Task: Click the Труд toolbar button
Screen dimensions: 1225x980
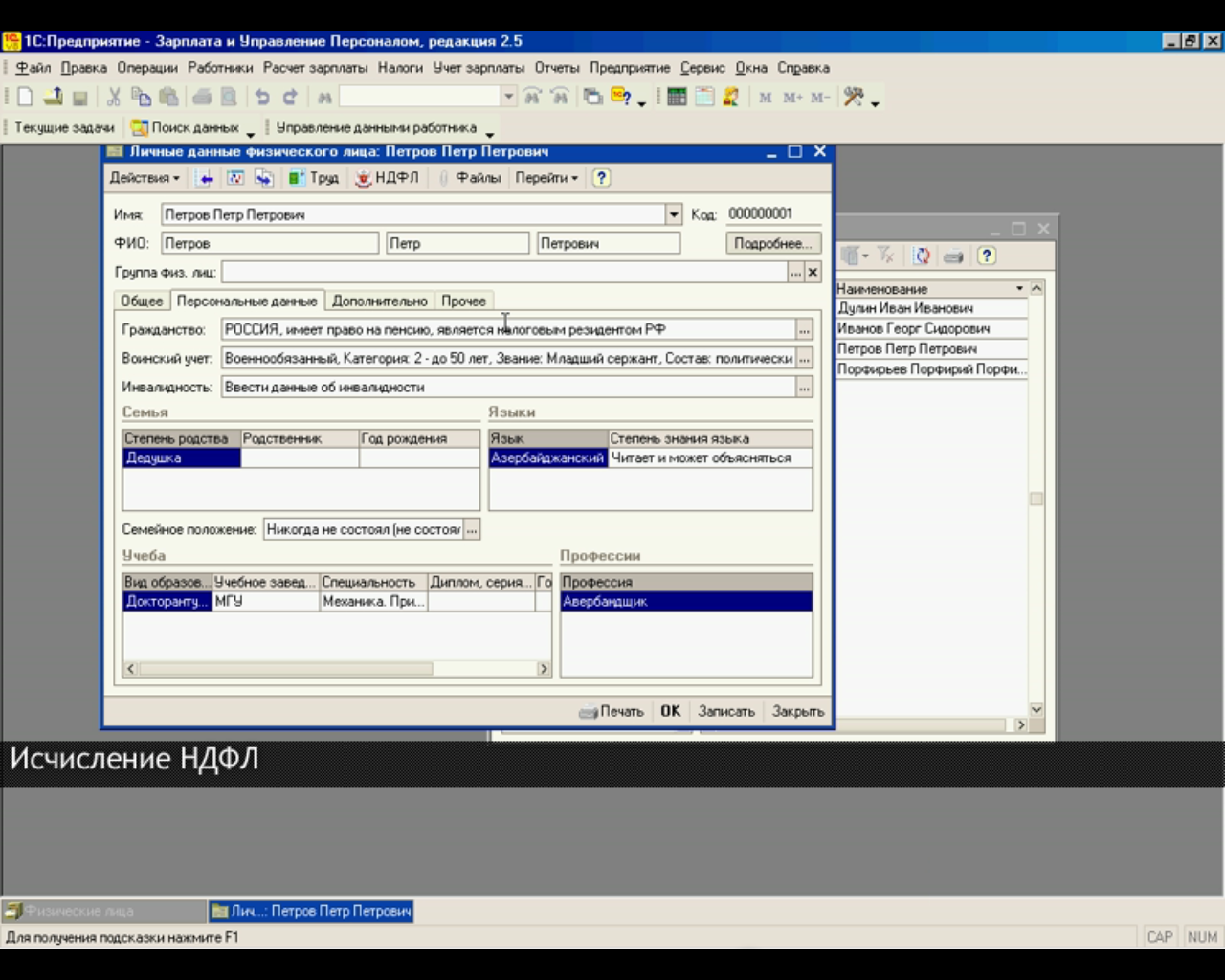Action: 314,178
